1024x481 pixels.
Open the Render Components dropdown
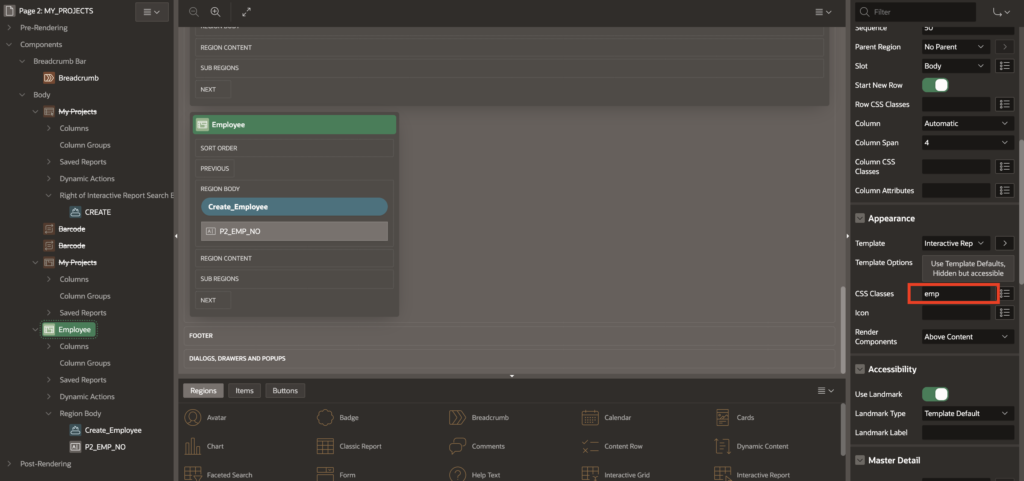click(x=967, y=337)
